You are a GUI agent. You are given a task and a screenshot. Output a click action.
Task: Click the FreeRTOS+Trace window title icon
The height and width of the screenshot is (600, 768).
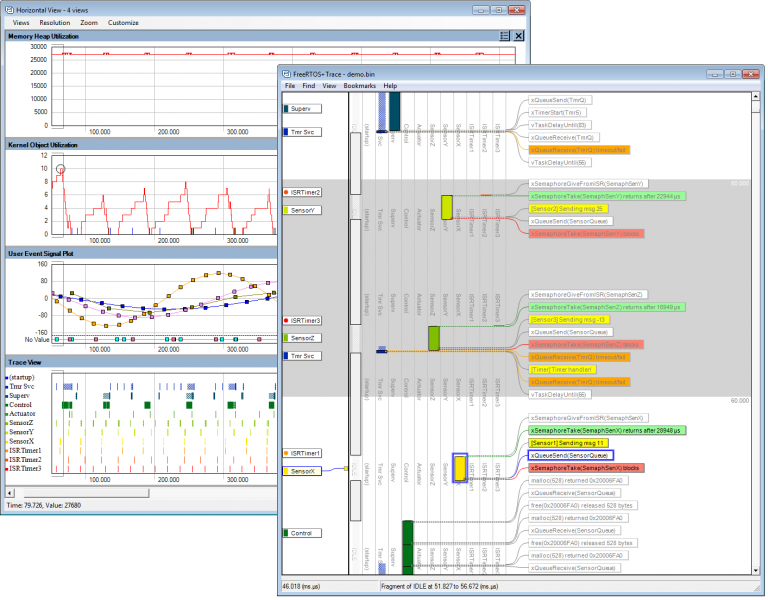click(x=287, y=74)
